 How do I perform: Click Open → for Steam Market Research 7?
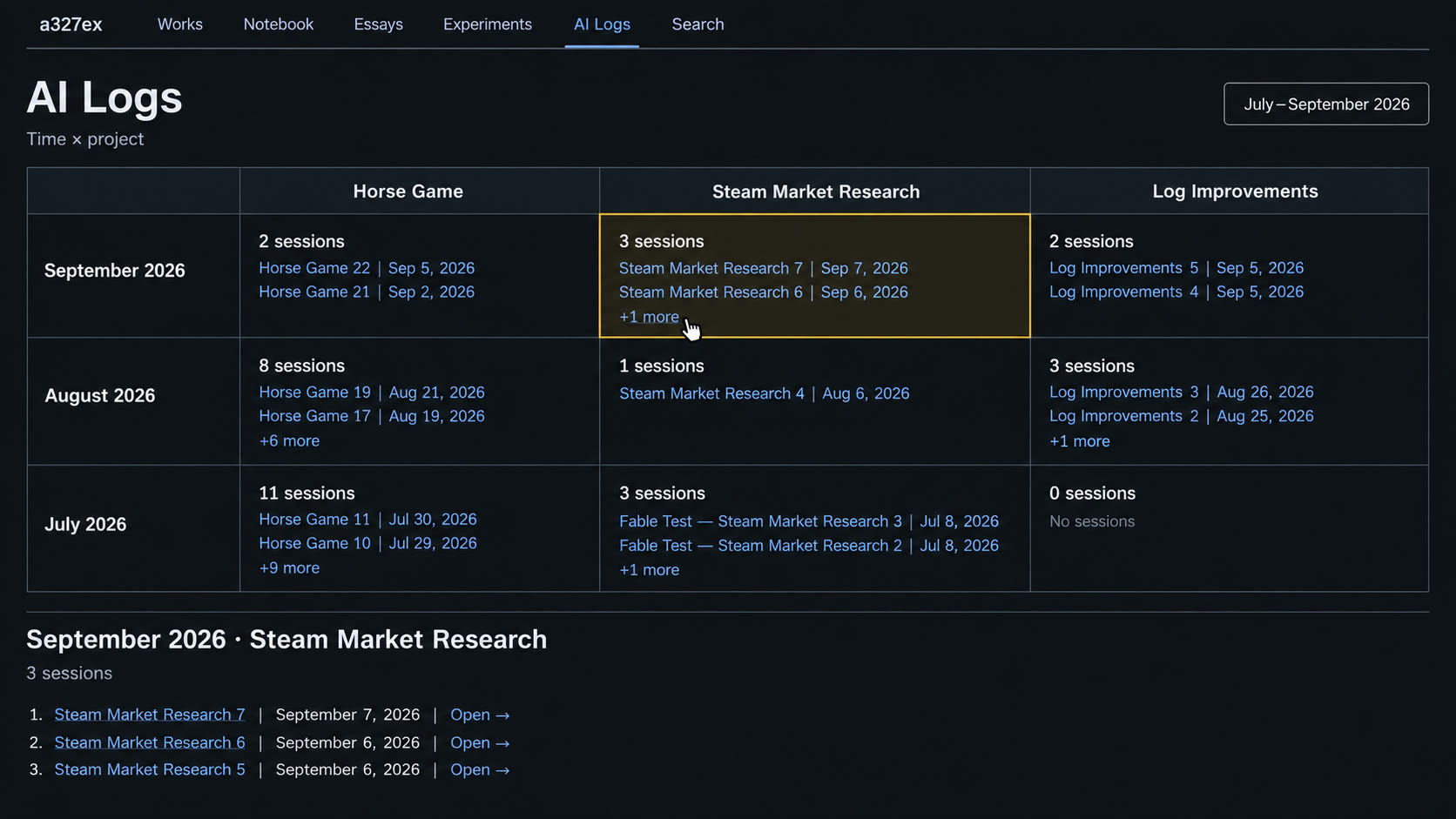pyautogui.click(x=480, y=715)
